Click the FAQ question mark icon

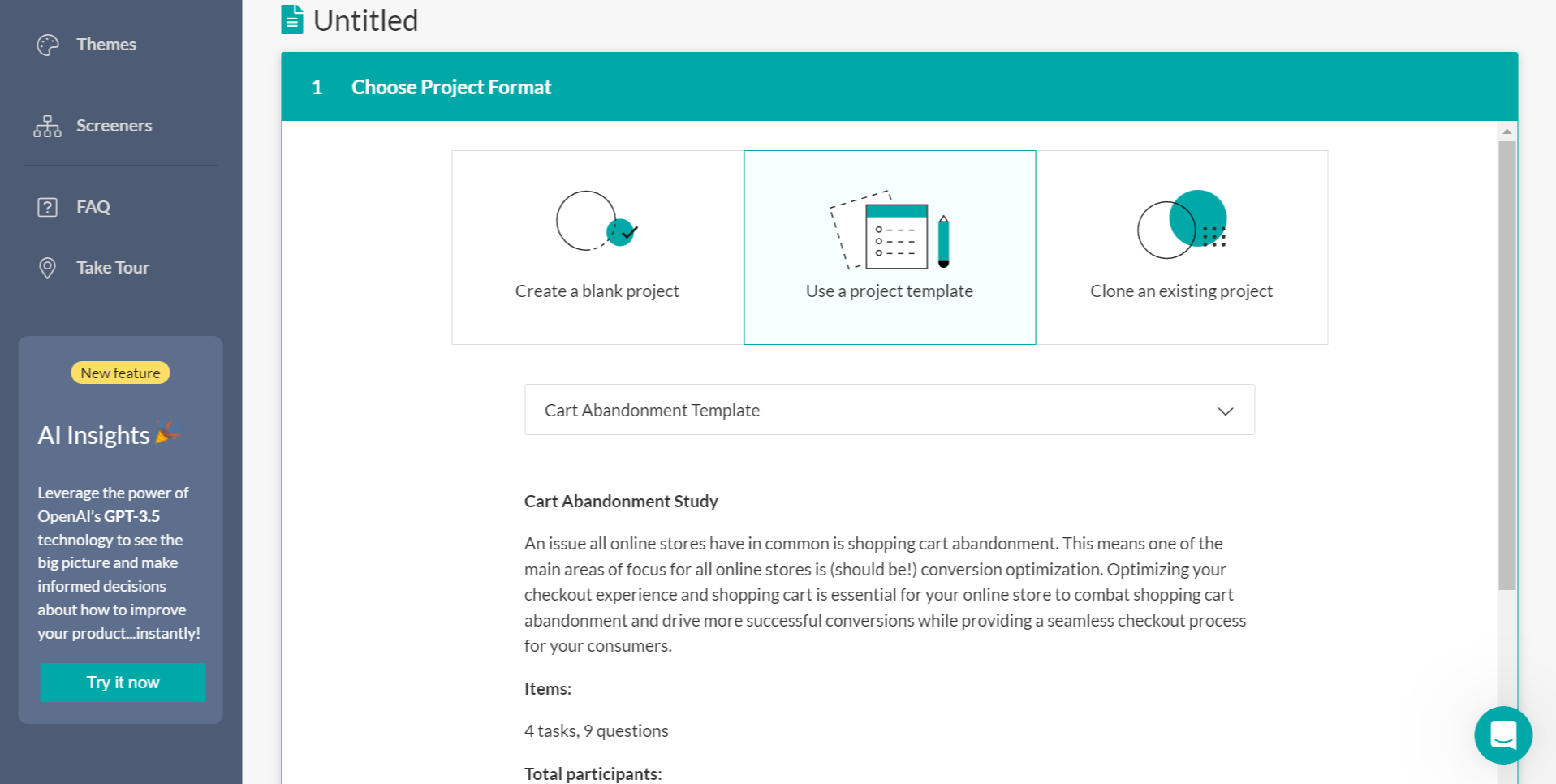coord(48,207)
